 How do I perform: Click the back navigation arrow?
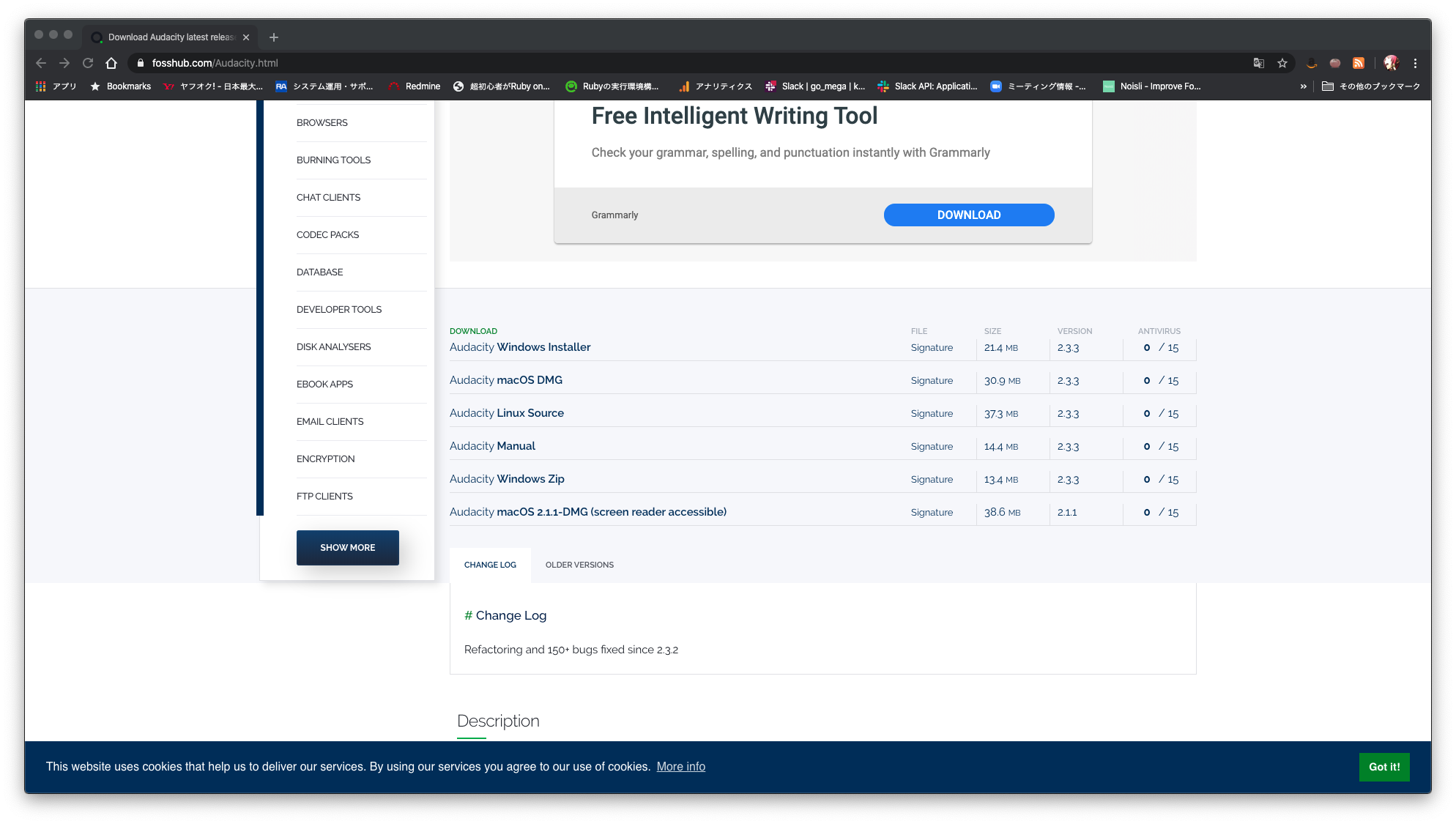pos(41,63)
